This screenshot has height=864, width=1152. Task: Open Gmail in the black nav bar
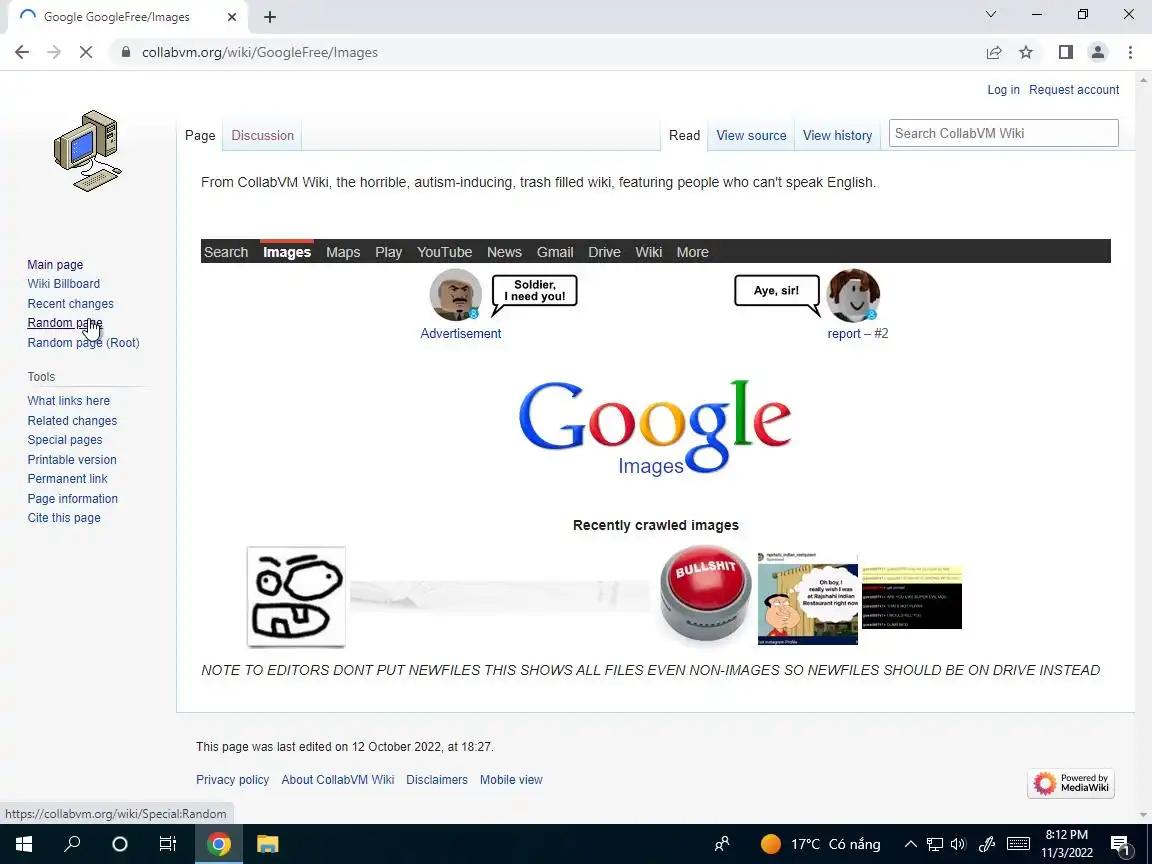tap(555, 252)
